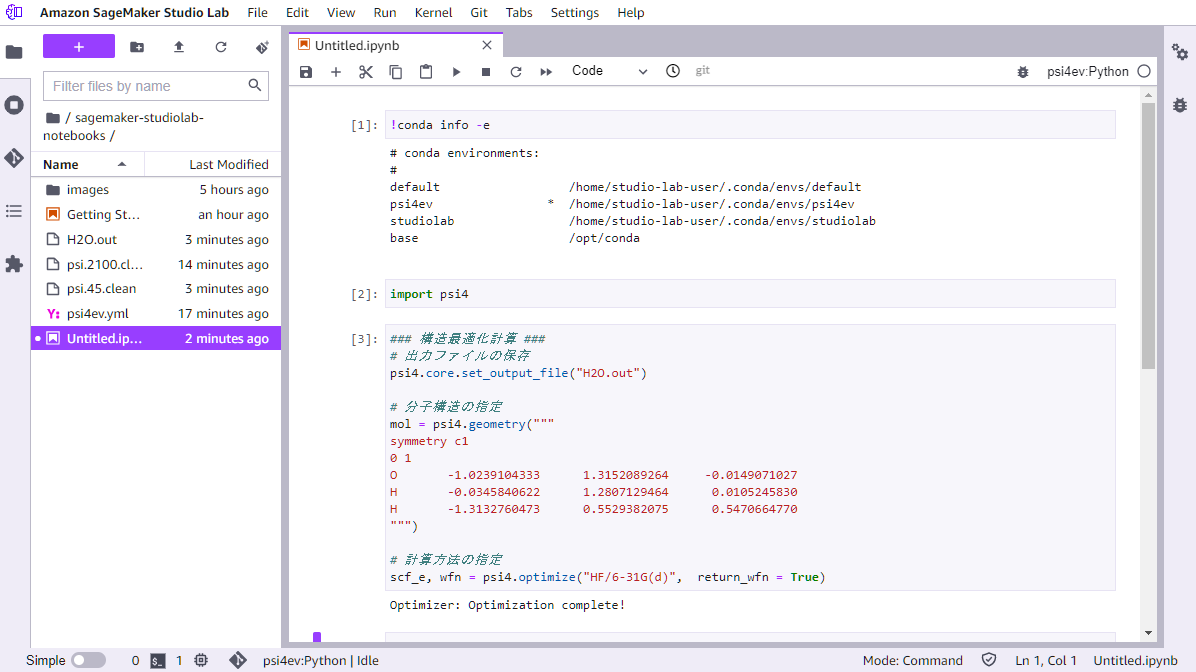1196x672 pixels.
Task: Open the property inspector on right sidebar
Action: (1180, 52)
